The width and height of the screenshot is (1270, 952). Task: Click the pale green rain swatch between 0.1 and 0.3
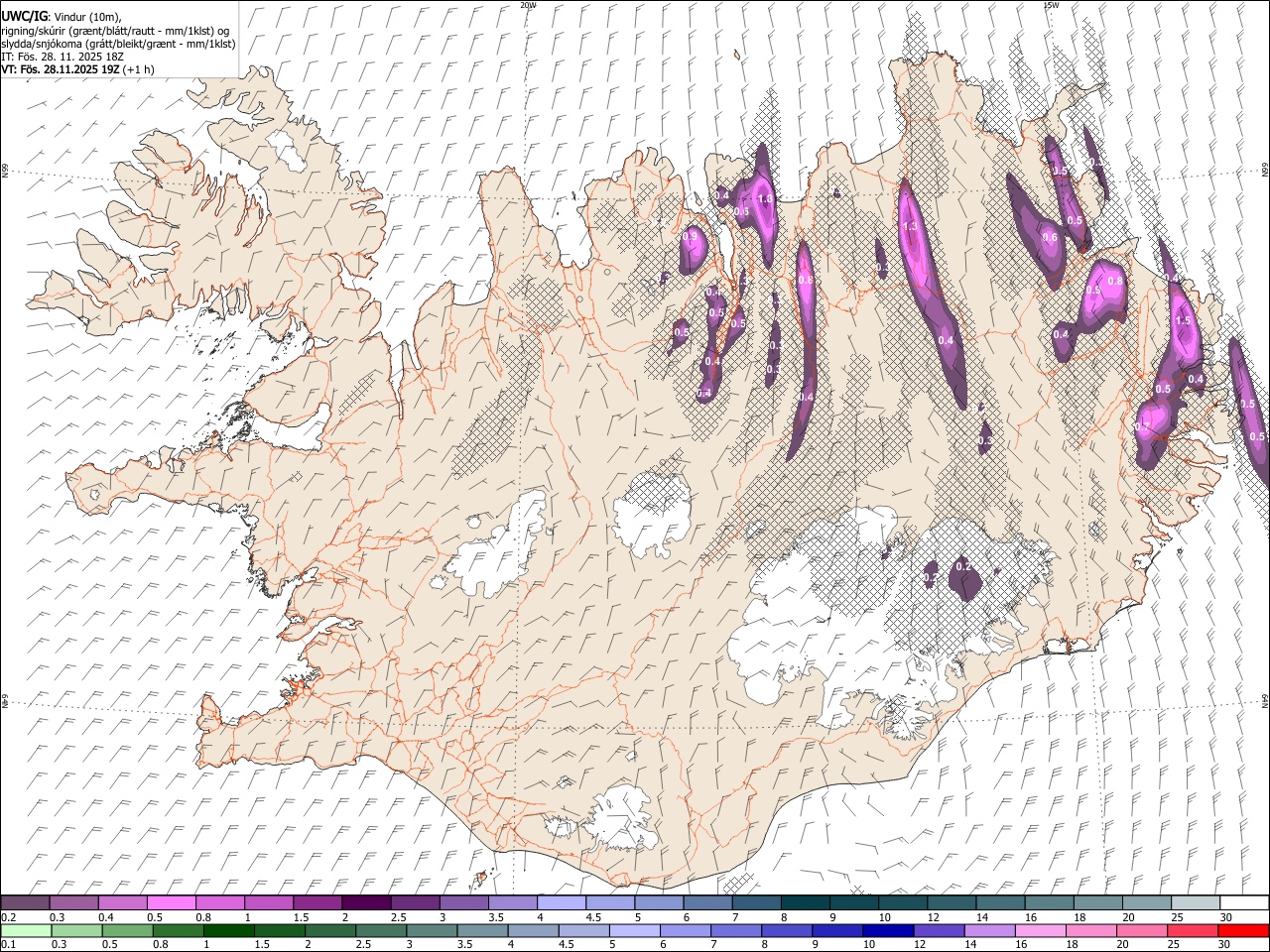pos(26,931)
